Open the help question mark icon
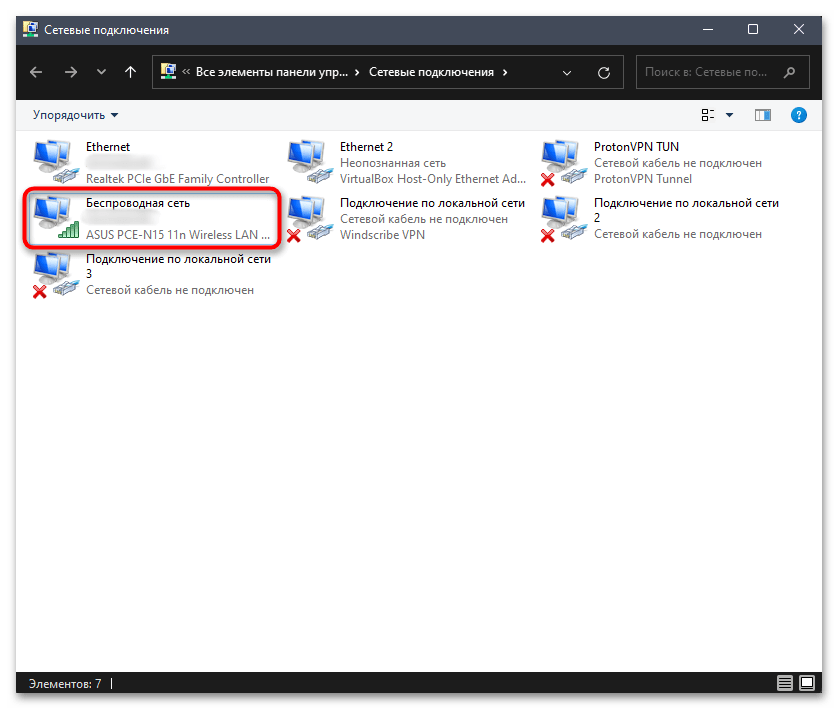This screenshot has height=709, width=838. pos(798,115)
